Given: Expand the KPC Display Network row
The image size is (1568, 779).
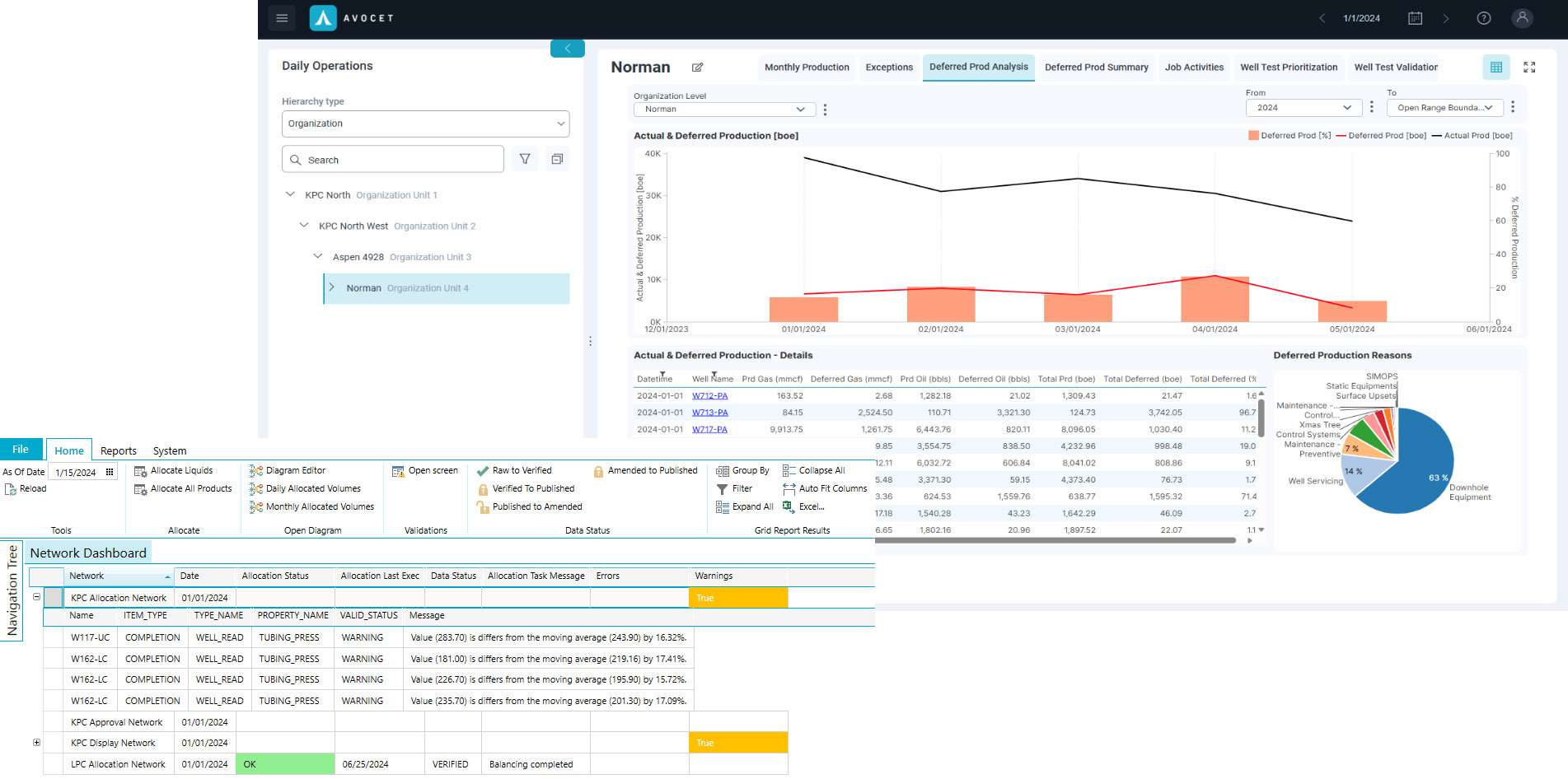Looking at the screenshot, I should click(x=36, y=742).
